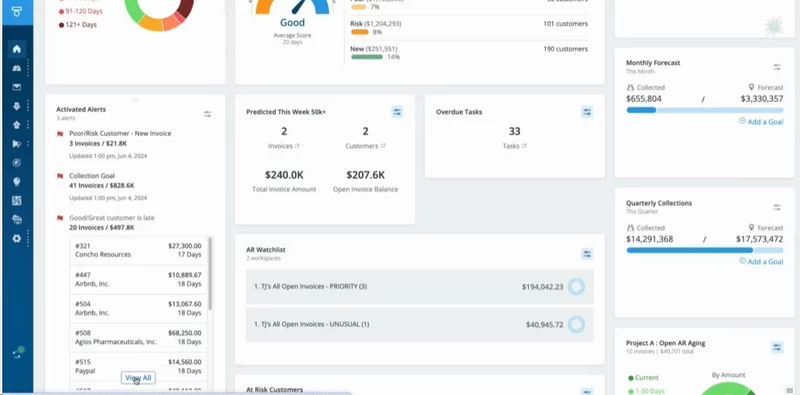The height and width of the screenshot is (395, 800).
Task: Click View All in alerts list
Action: pyautogui.click(x=138, y=378)
